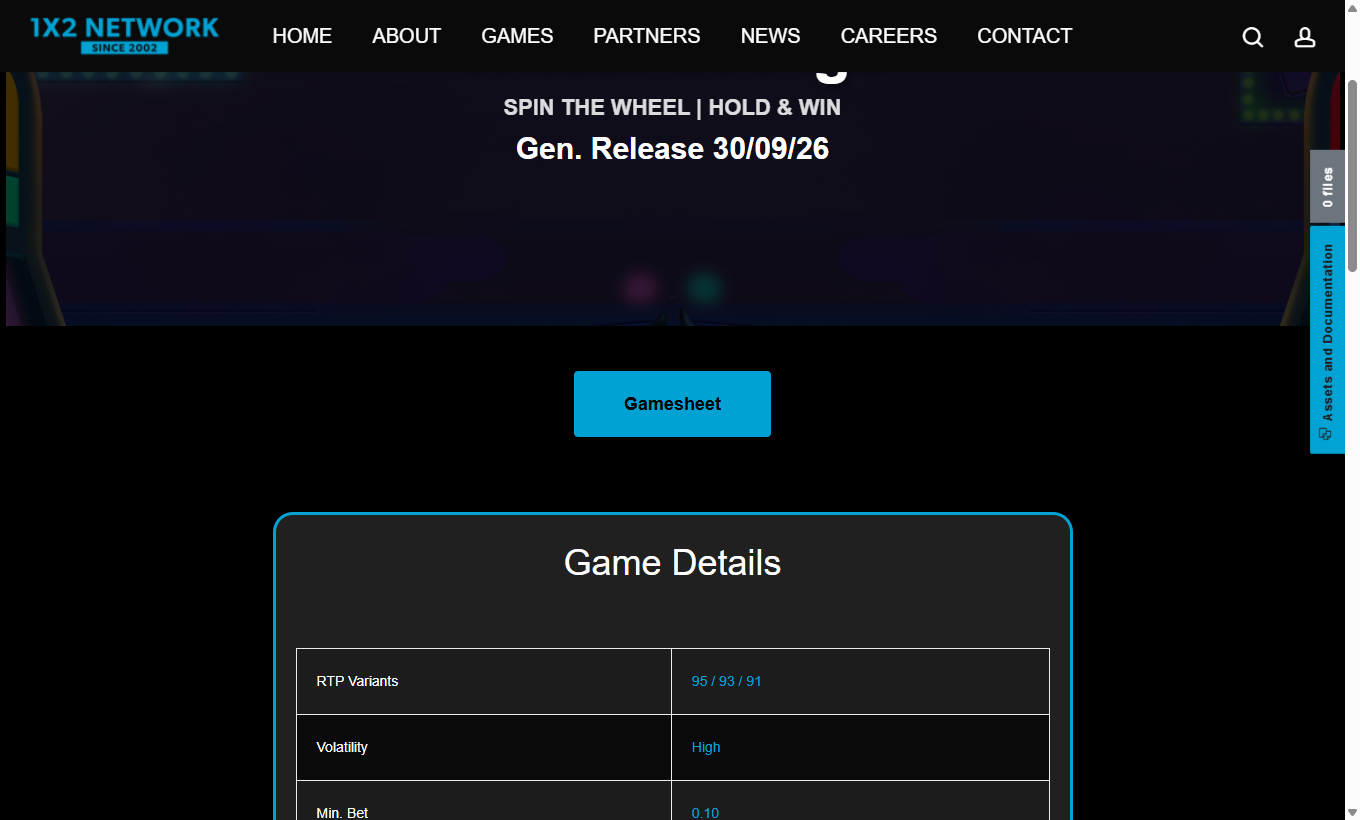1360x820 pixels.
Task: Select Partners in the navigation bar
Action: (647, 36)
